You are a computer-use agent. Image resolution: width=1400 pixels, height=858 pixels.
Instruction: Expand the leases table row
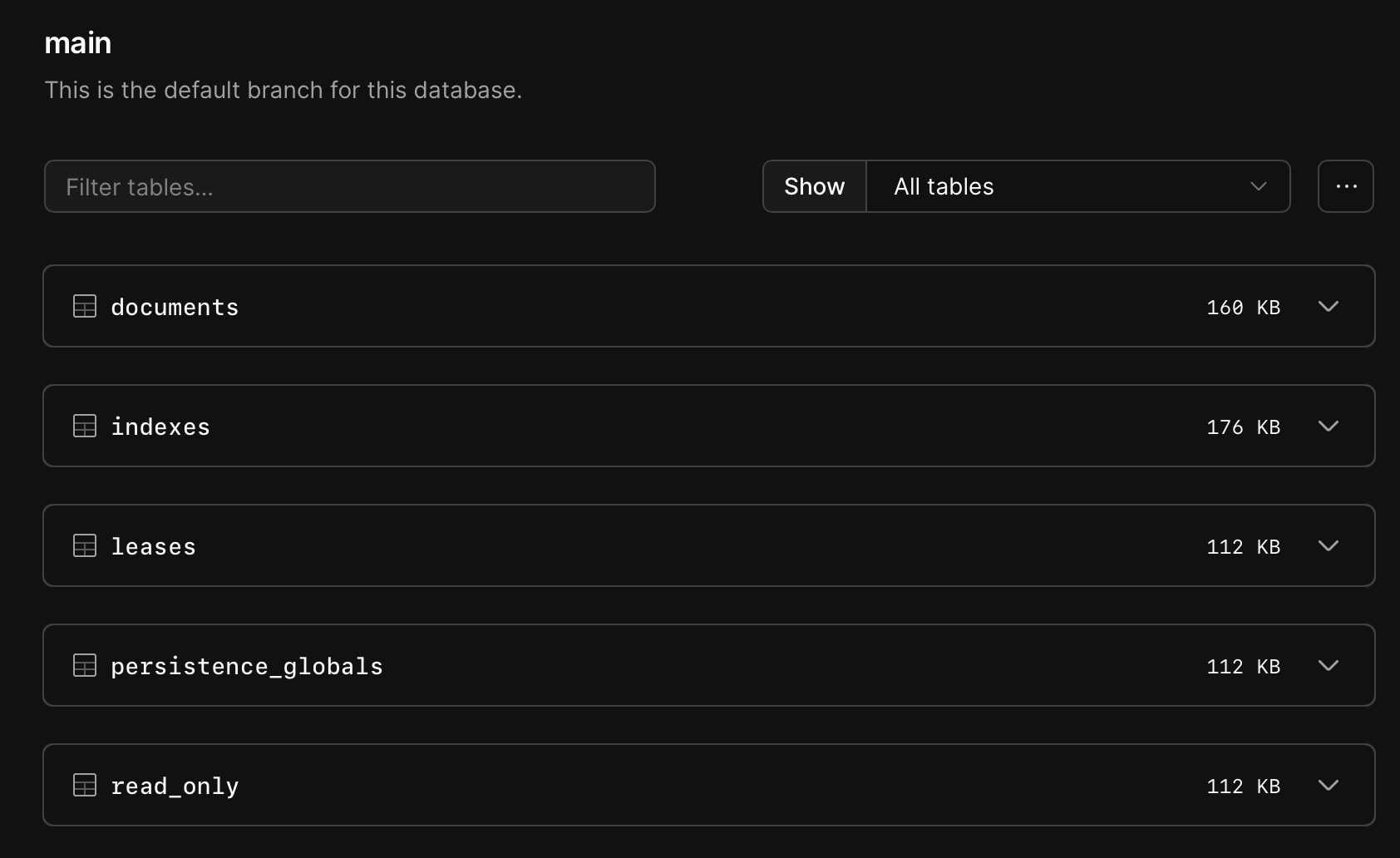(1329, 546)
